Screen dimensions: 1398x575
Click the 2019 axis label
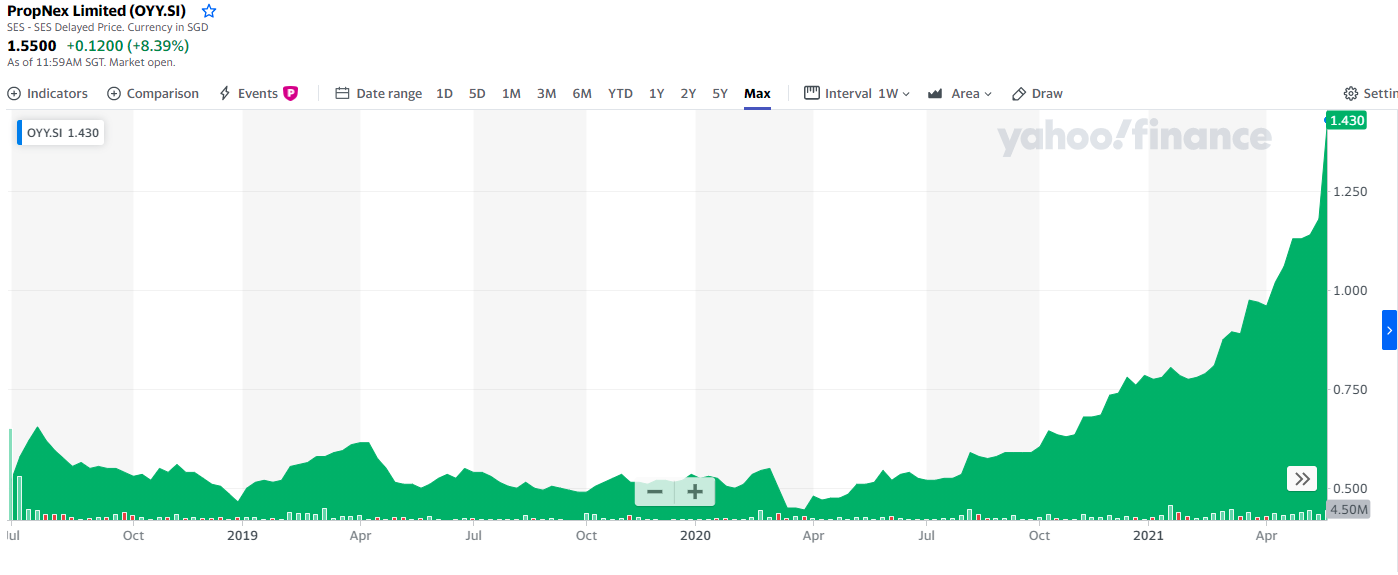pos(242,535)
